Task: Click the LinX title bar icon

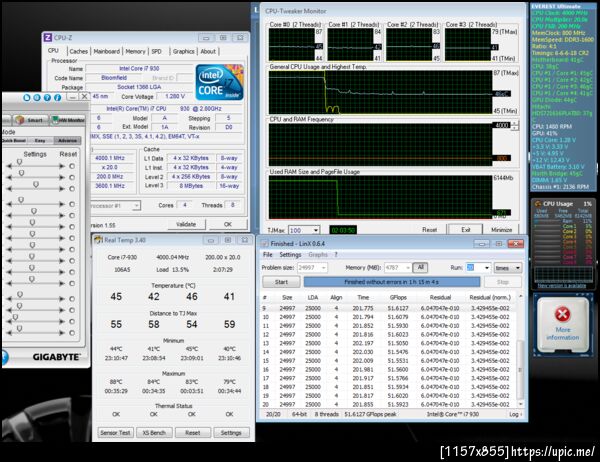Action: click(264, 243)
